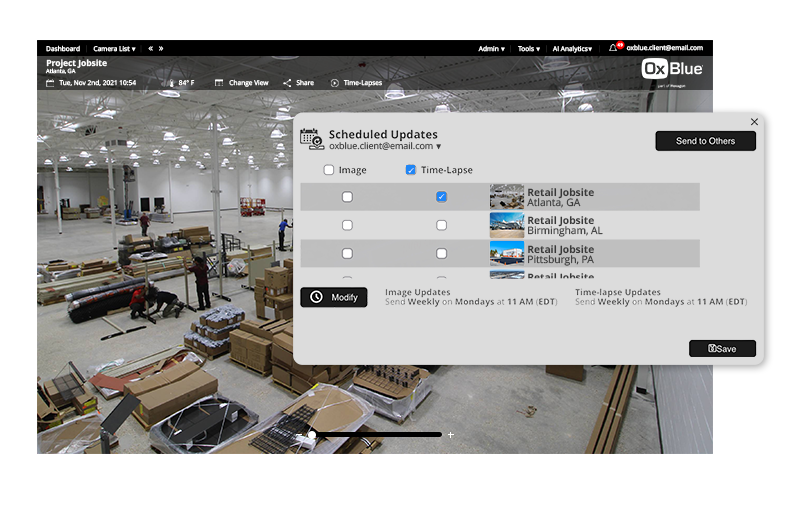Click the Change View icon

click(219, 83)
